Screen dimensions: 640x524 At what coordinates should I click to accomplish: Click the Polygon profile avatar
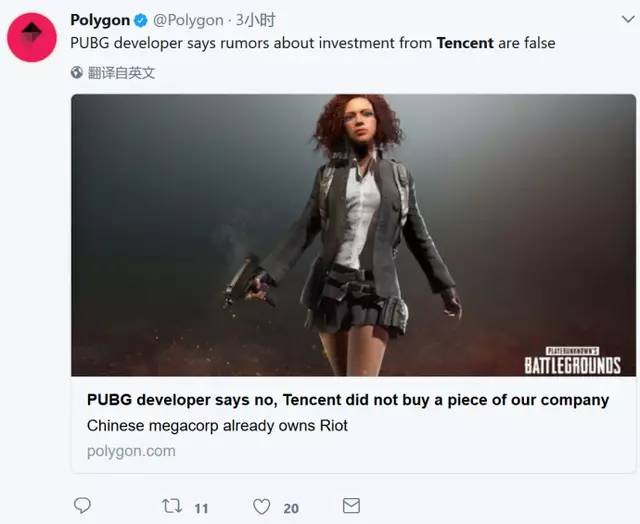32,37
